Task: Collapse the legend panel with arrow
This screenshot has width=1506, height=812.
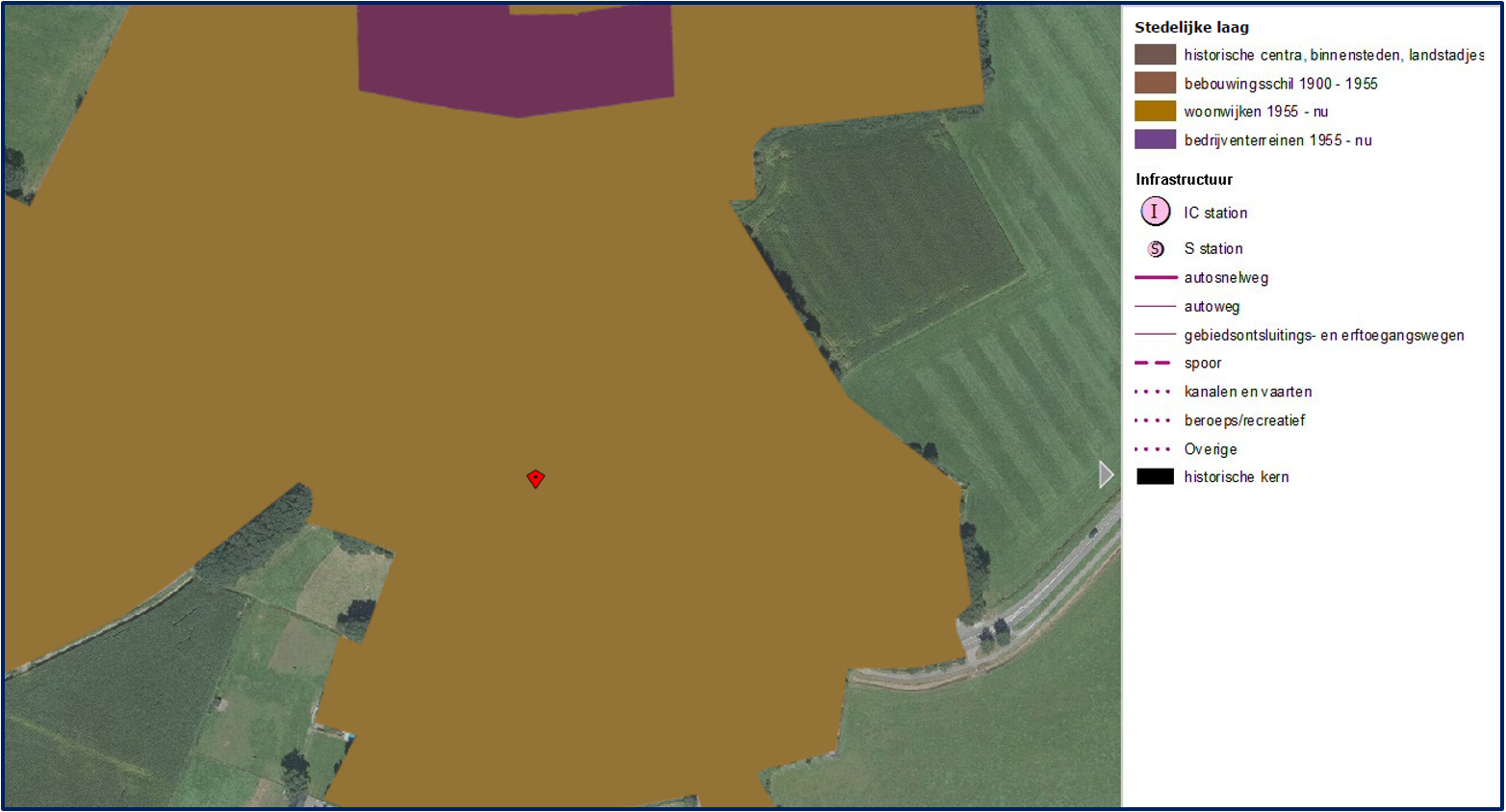Action: point(1107,474)
